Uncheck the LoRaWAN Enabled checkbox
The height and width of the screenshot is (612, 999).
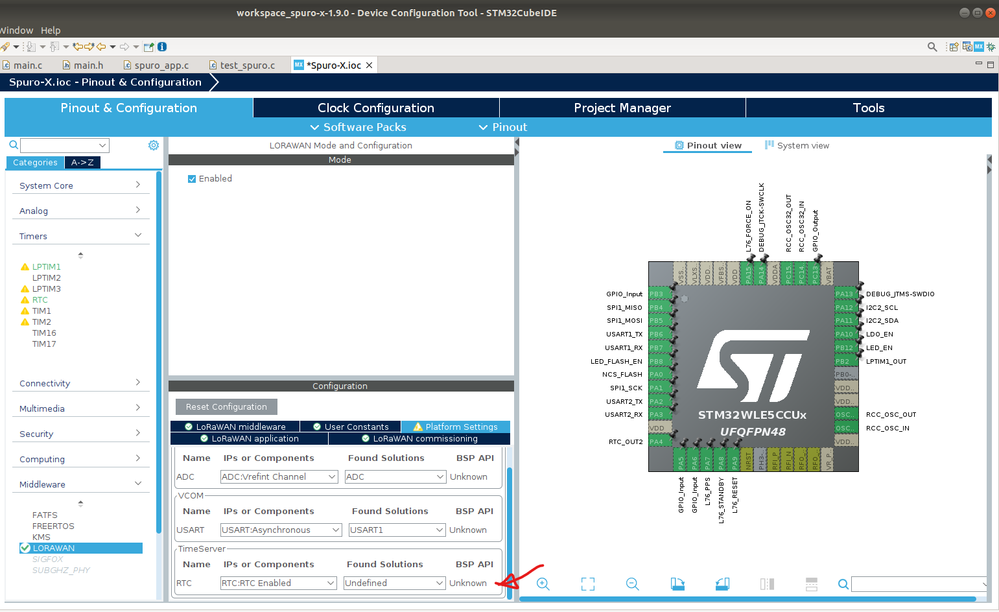(192, 179)
